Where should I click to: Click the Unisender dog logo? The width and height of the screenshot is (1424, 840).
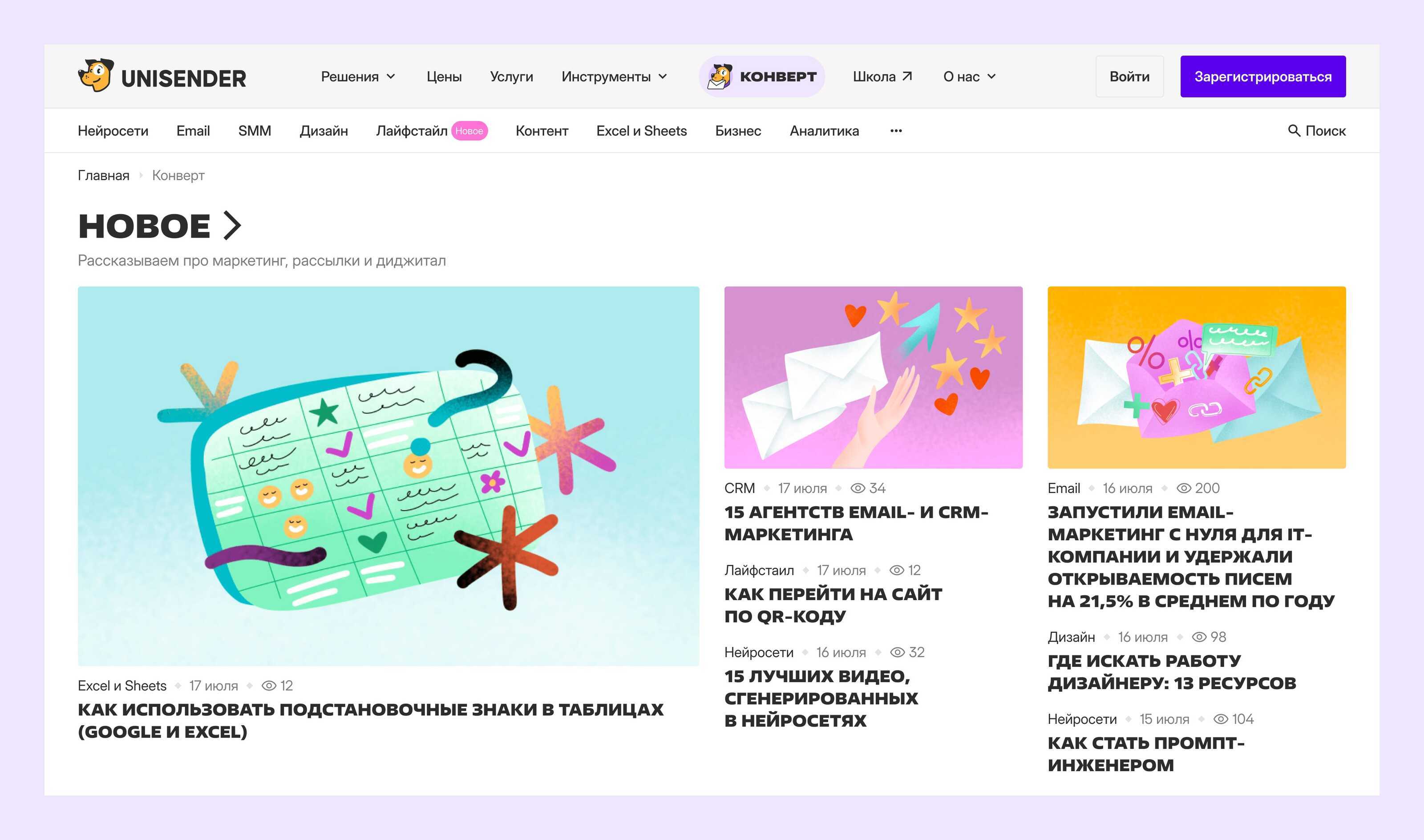(96, 75)
